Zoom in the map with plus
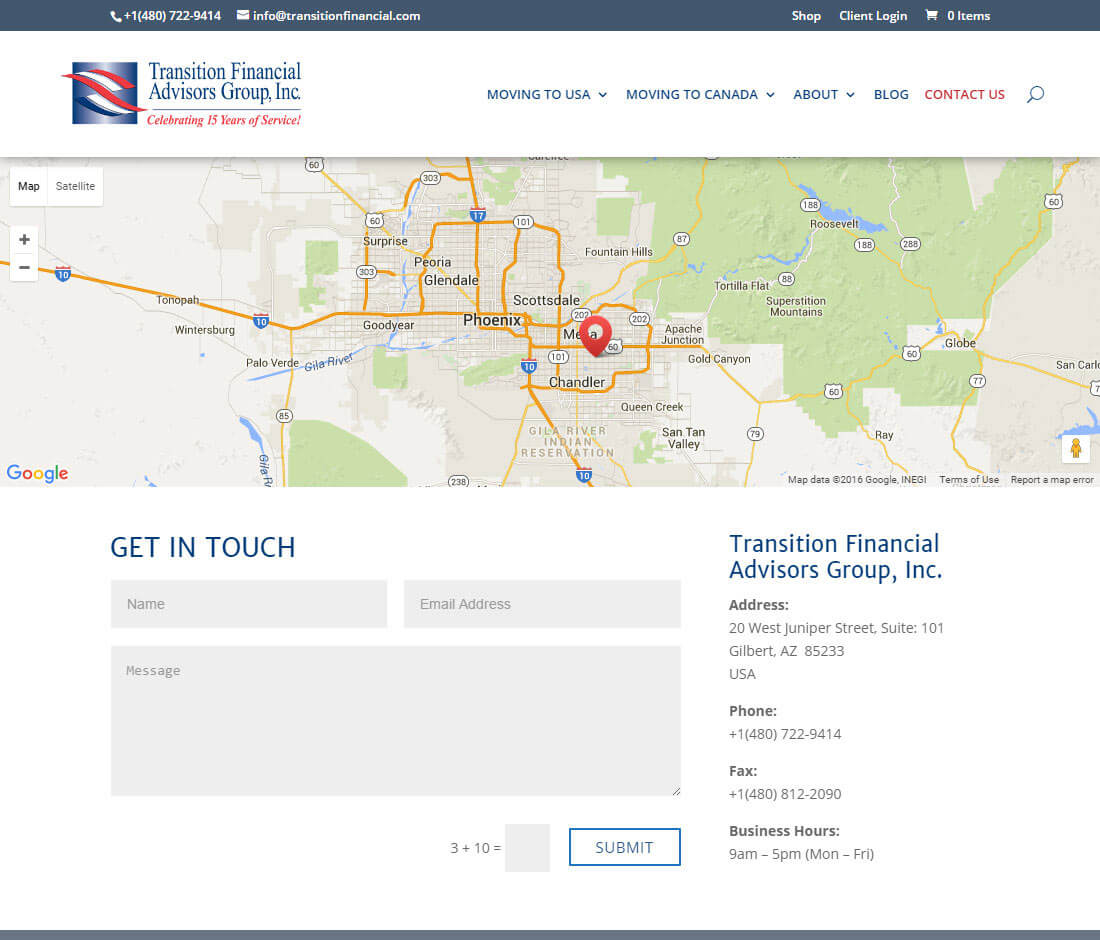The width and height of the screenshot is (1100, 940). pos(24,240)
